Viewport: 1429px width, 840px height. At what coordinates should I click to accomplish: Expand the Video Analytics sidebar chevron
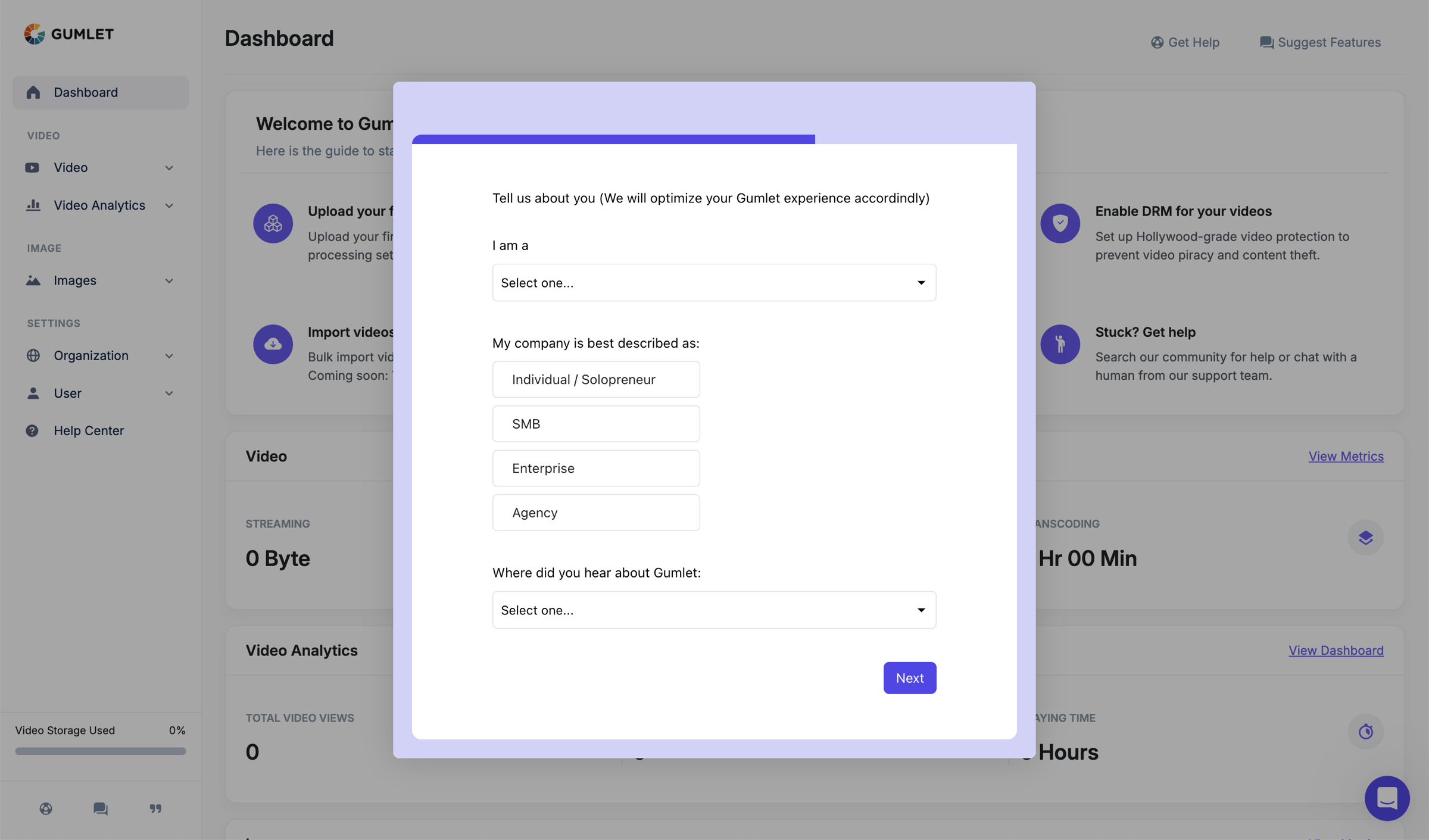pyautogui.click(x=169, y=205)
